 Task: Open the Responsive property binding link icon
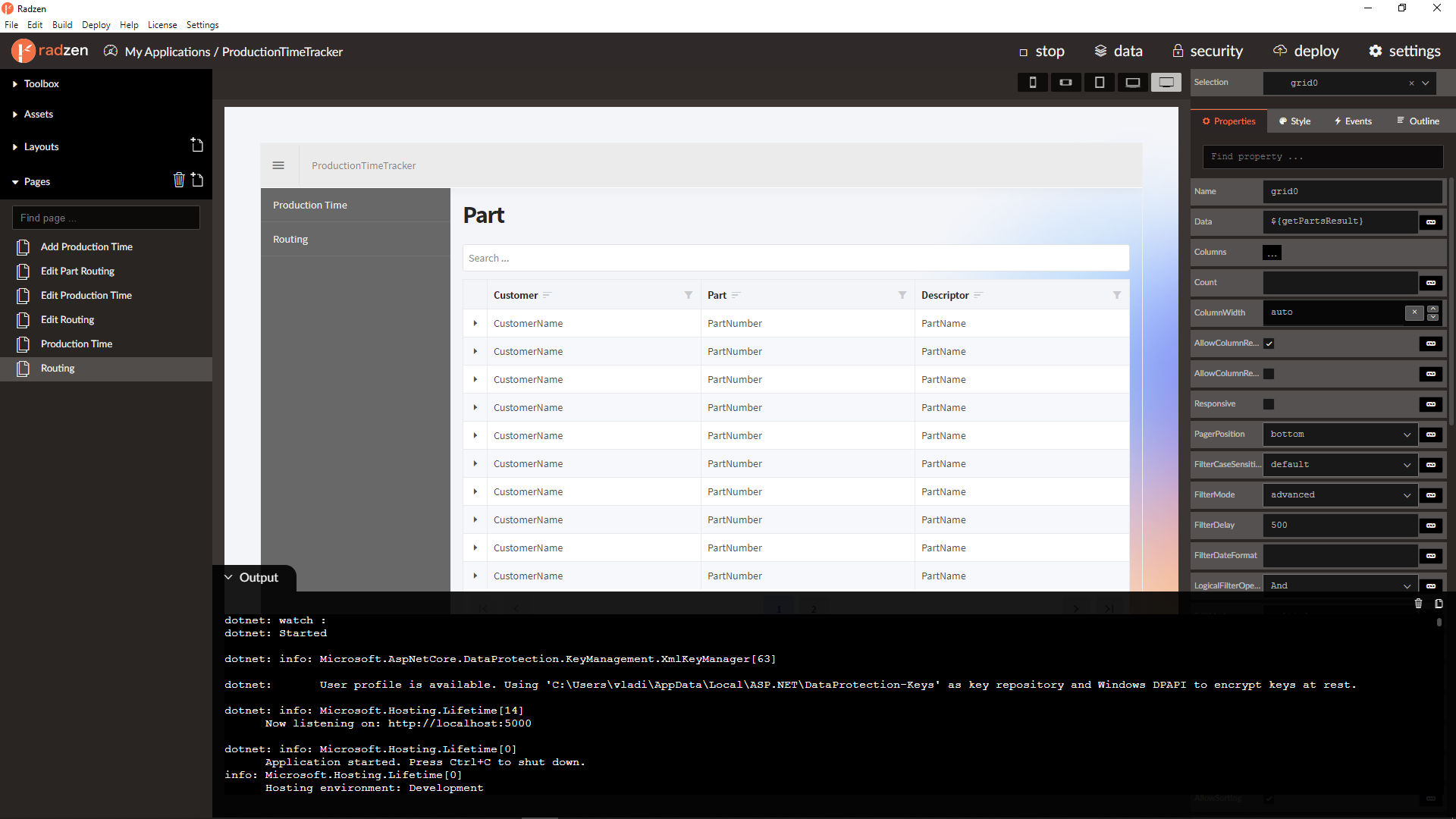1431,404
